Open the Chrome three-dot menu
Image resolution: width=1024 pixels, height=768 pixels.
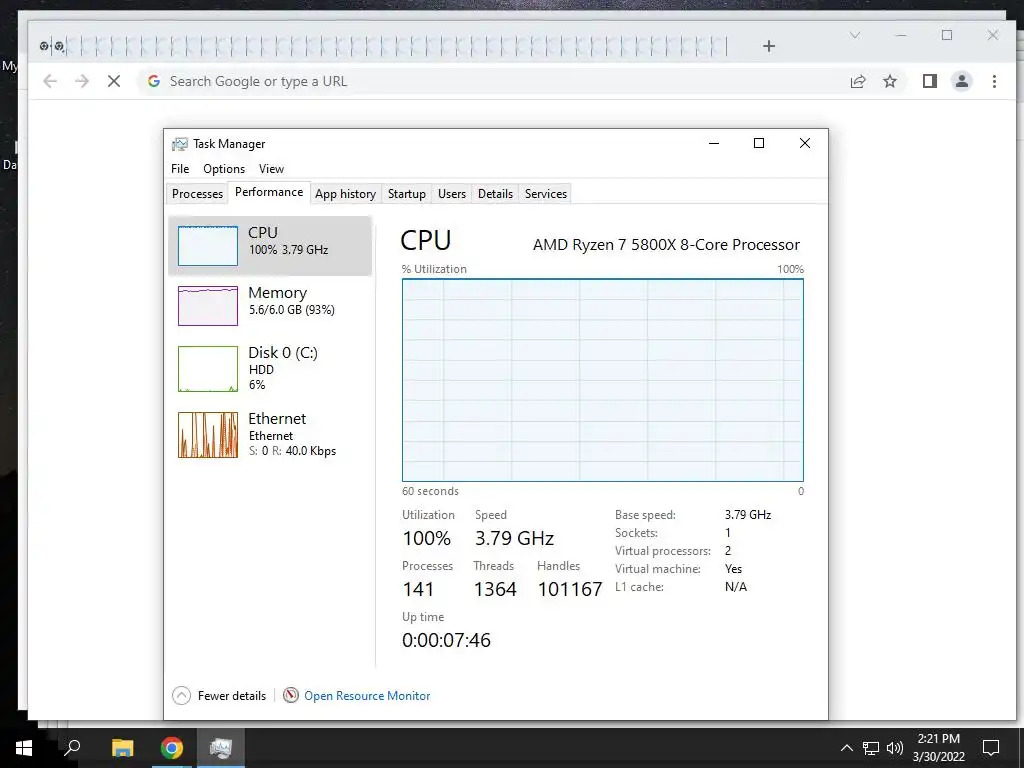pos(994,81)
